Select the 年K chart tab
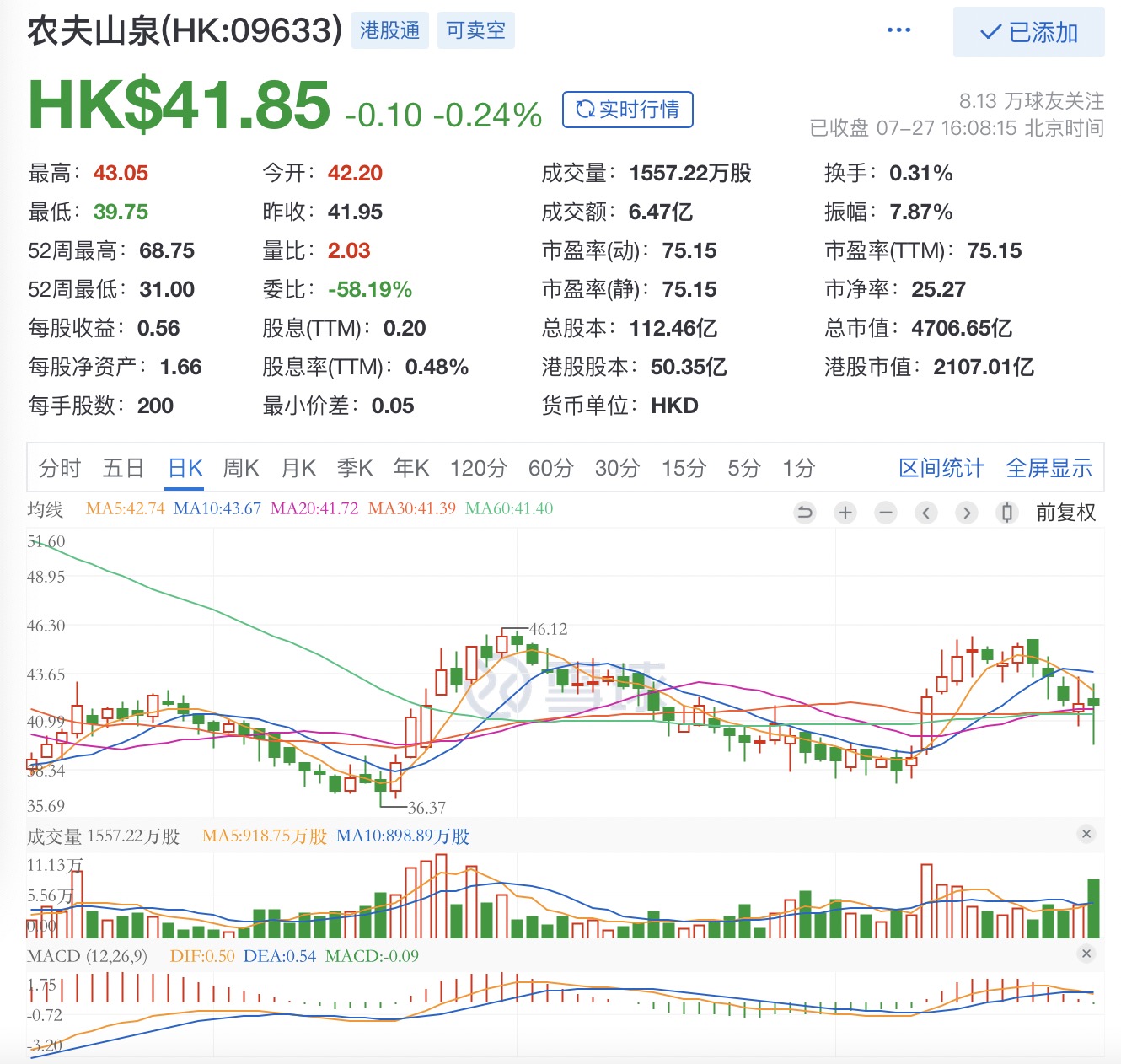Screen dimensions: 1121x1064 pyautogui.click(x=411, y=468)
